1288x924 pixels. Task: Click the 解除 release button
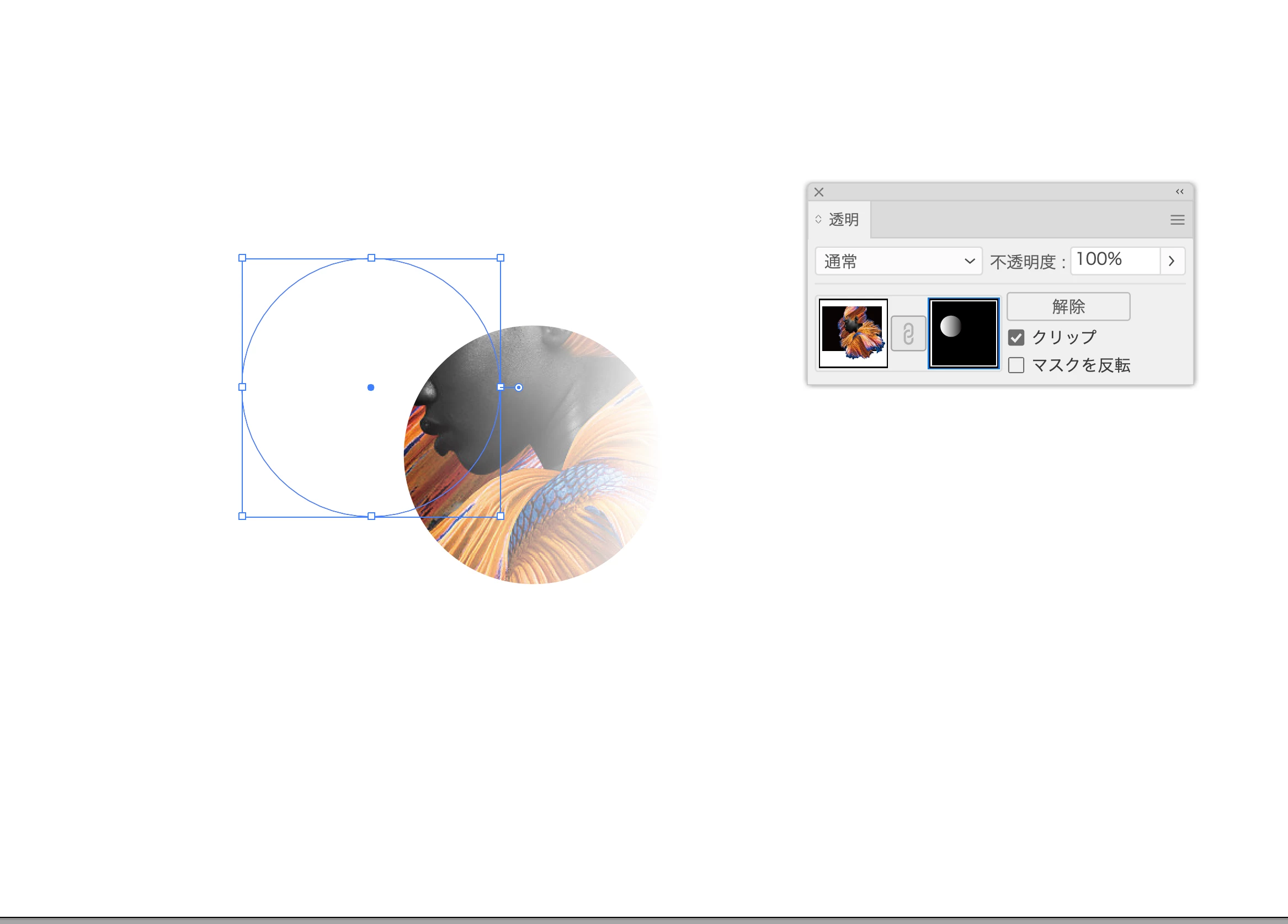point(1068,307)
